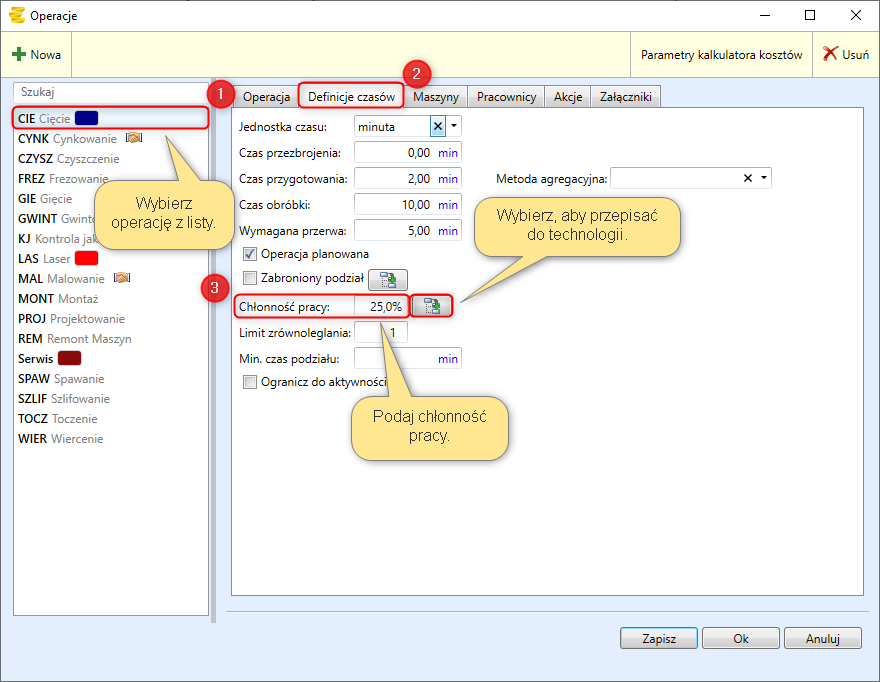This screenshot has width=880, height=682.
Task: Click the red X Usuń icon
Action: coord(830,55)
